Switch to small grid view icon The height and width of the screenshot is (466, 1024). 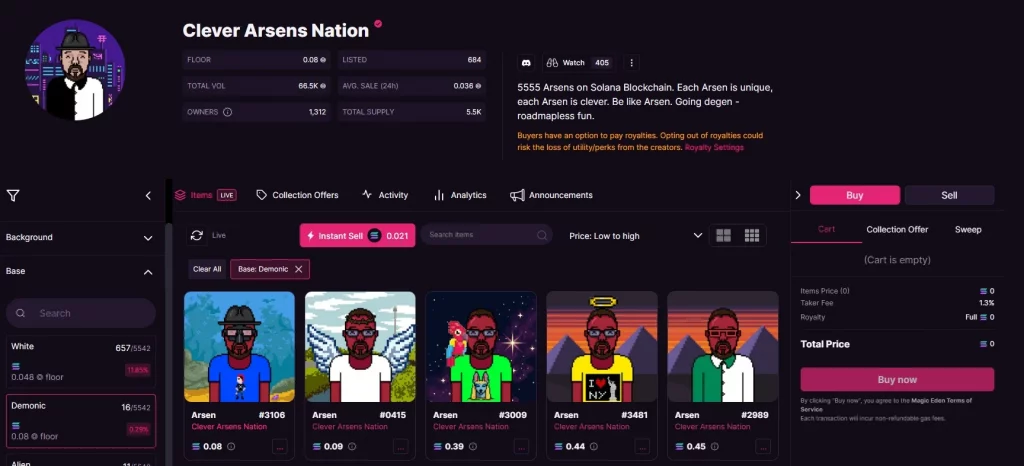tap(752, 236)
